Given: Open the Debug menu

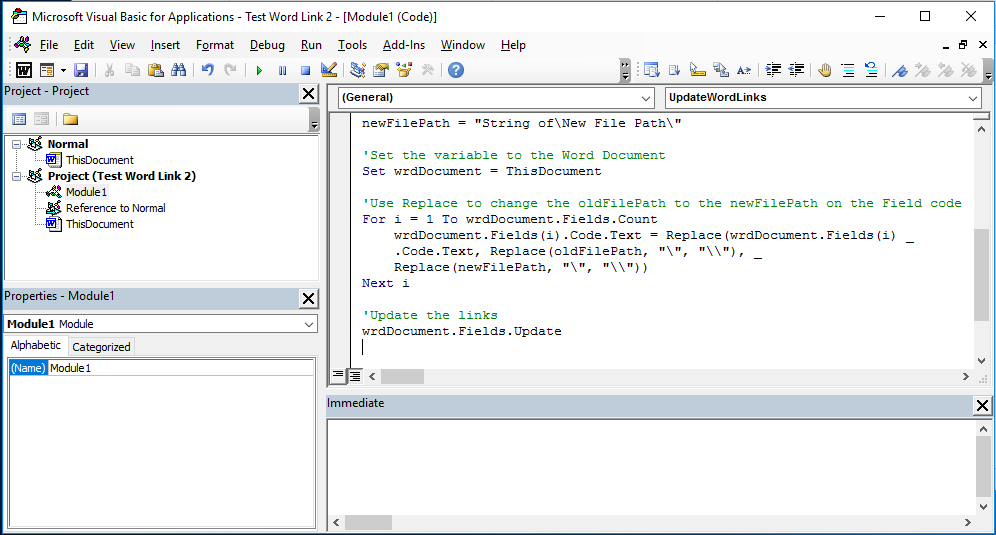Looking at the screenshot, I should pos(267,45).
